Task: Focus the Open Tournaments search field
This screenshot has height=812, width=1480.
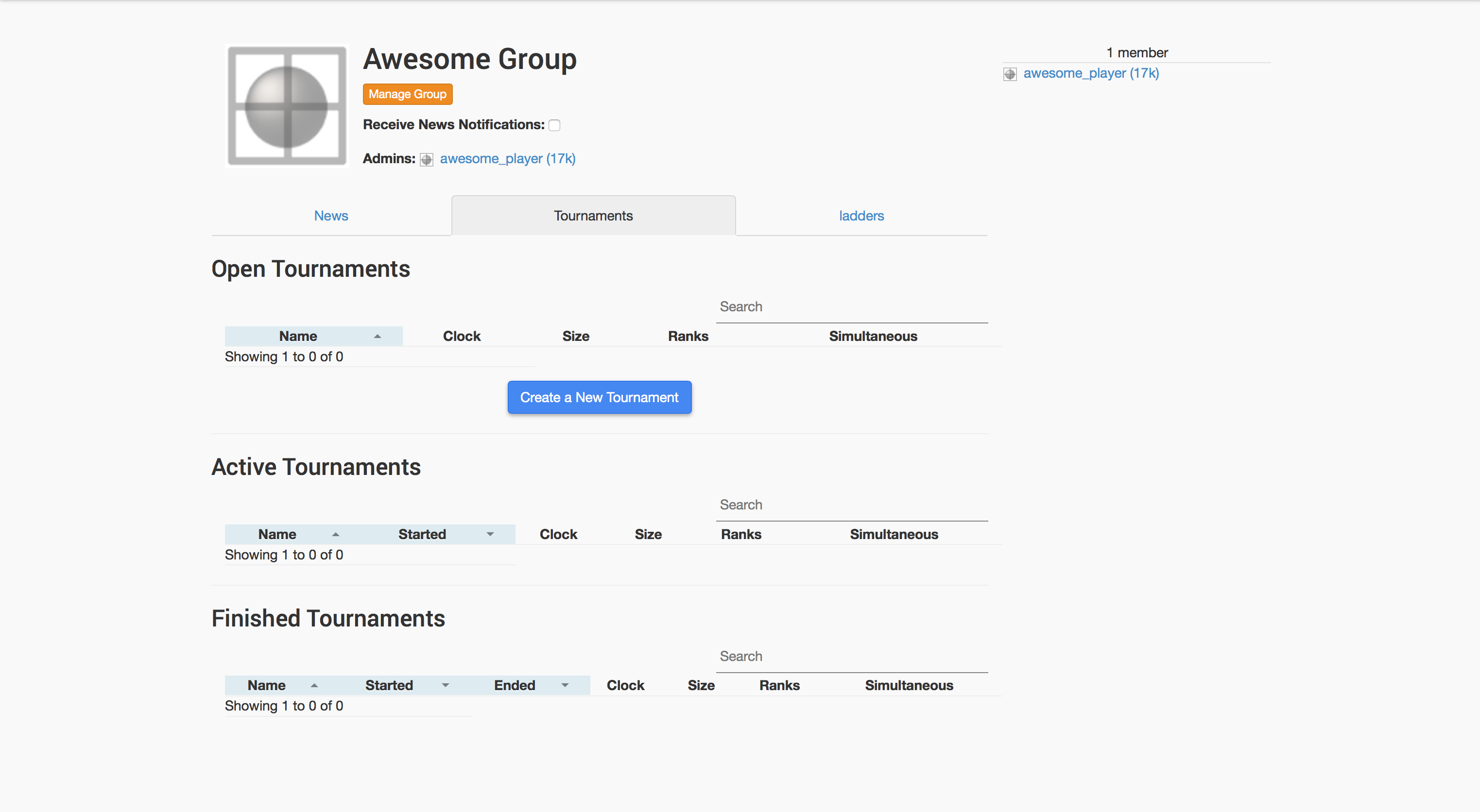Action: point(851,307)
